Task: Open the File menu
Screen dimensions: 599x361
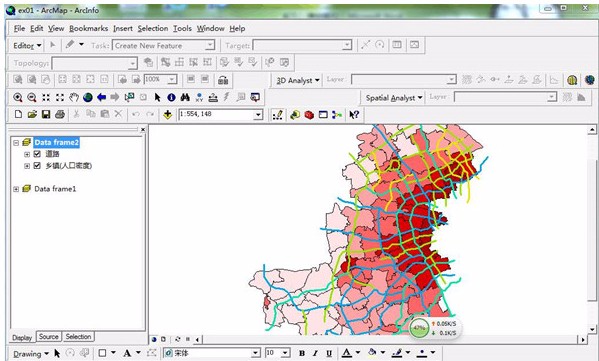Action: pos(19,28)
